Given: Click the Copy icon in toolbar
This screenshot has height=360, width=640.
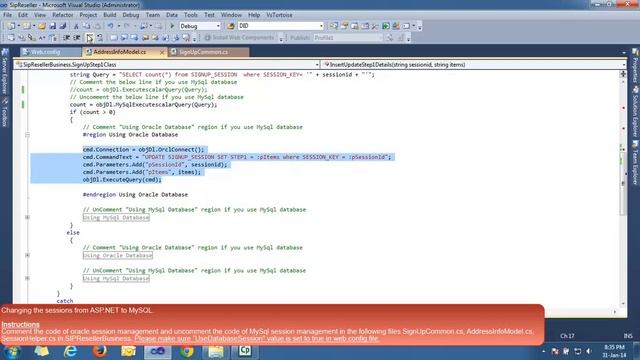Looking at the screenshot, I should [87, 26].
